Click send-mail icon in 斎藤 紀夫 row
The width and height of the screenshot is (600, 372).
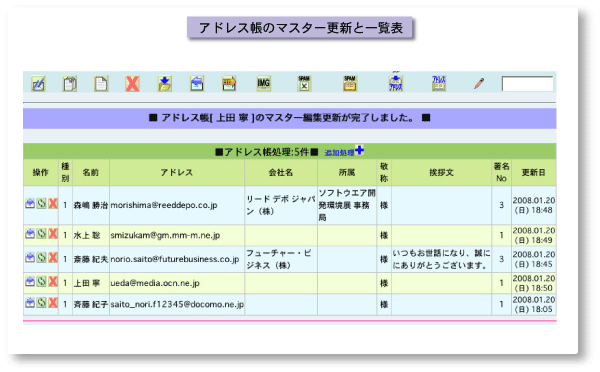(x=30, y=258)
